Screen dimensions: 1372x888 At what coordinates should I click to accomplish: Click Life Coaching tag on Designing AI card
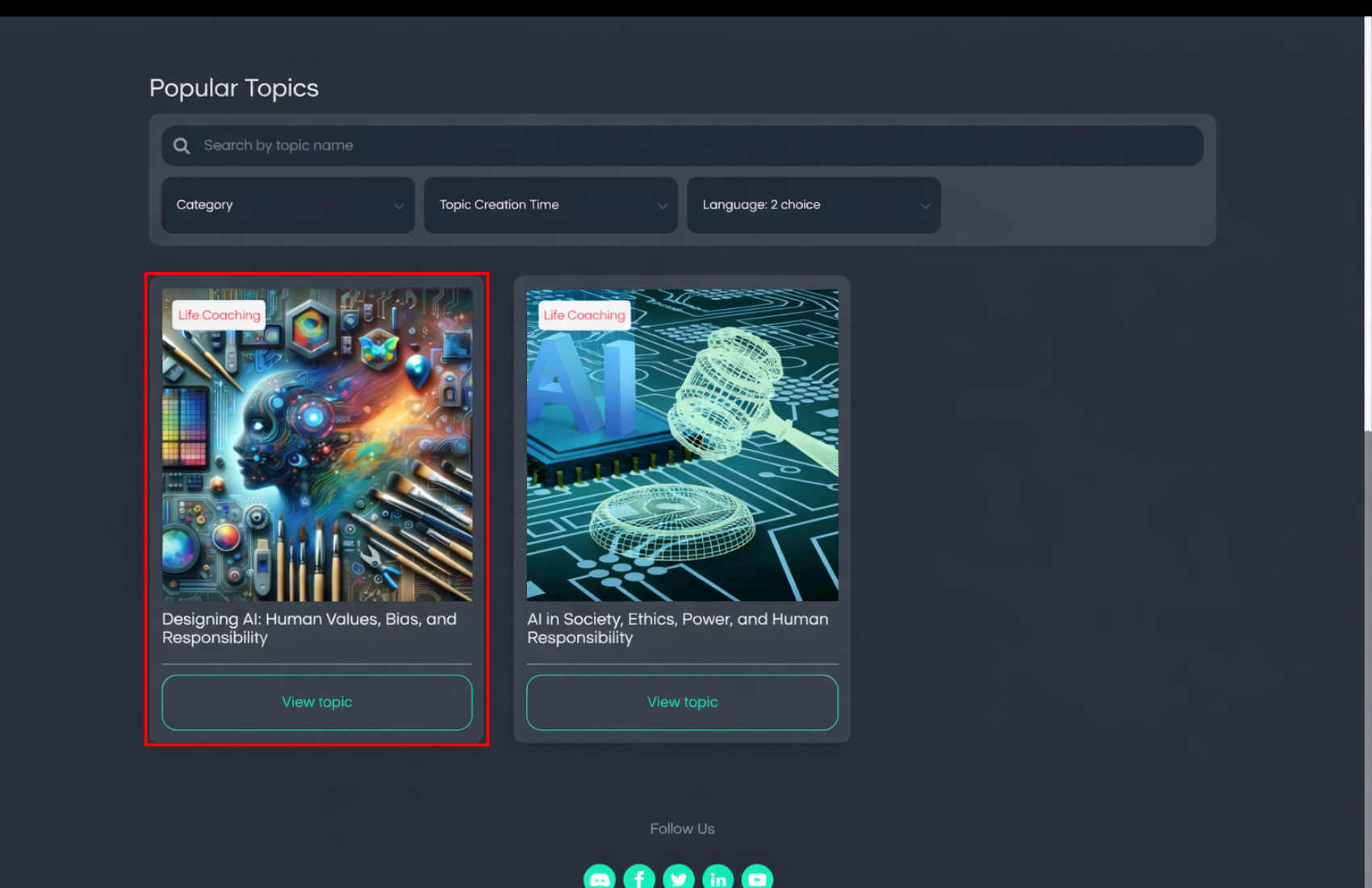coord(220,315)
